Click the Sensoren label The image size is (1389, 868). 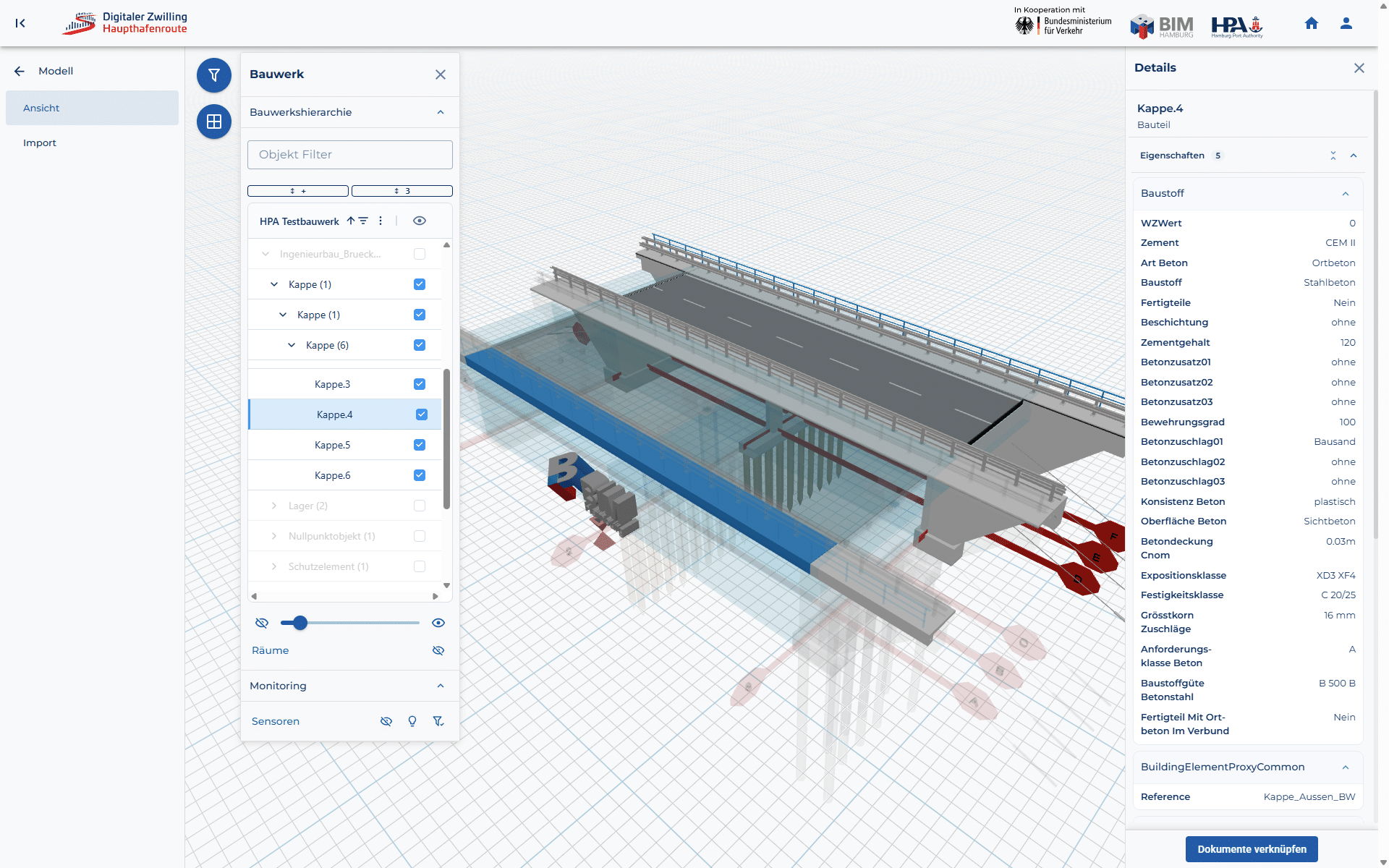pyautogui.click(x=275, y=721)
